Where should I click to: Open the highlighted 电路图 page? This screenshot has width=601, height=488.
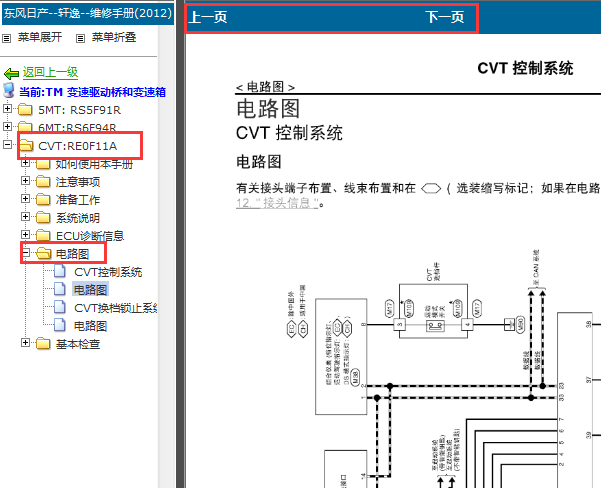click(90, 289)
